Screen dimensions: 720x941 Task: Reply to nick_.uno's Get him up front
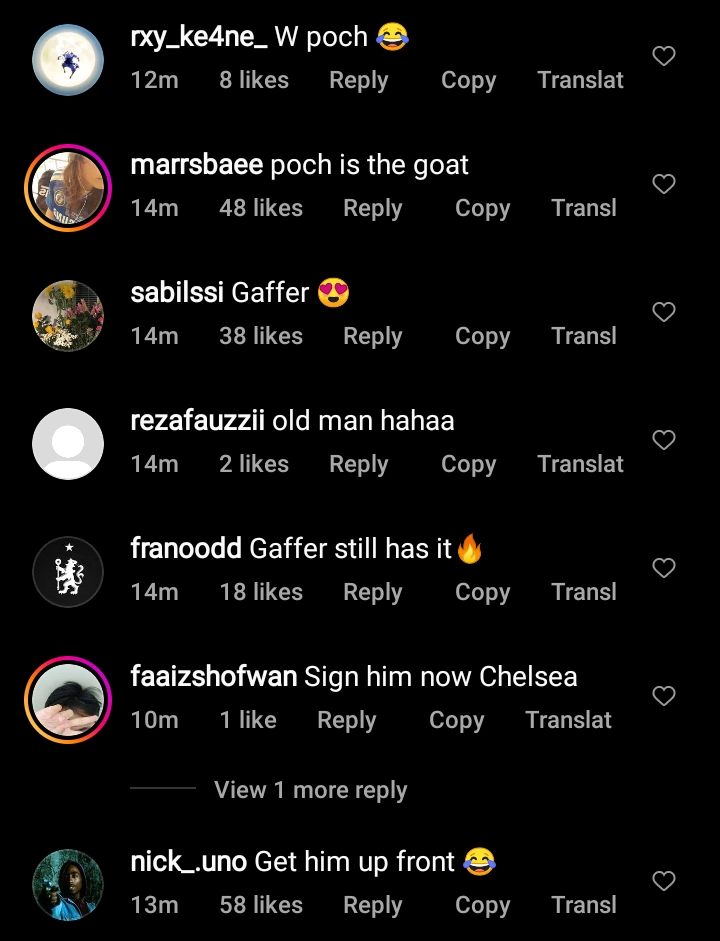click(373, 905)
